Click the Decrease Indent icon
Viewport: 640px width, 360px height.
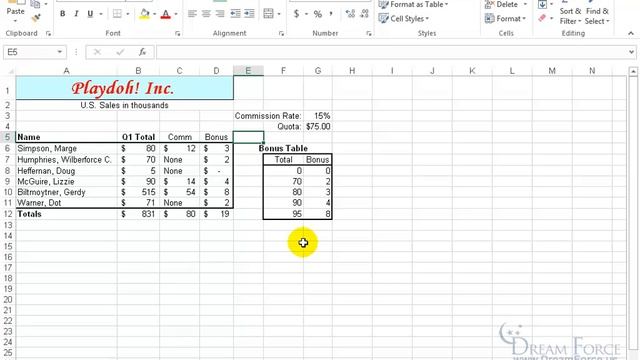[236, 14]
